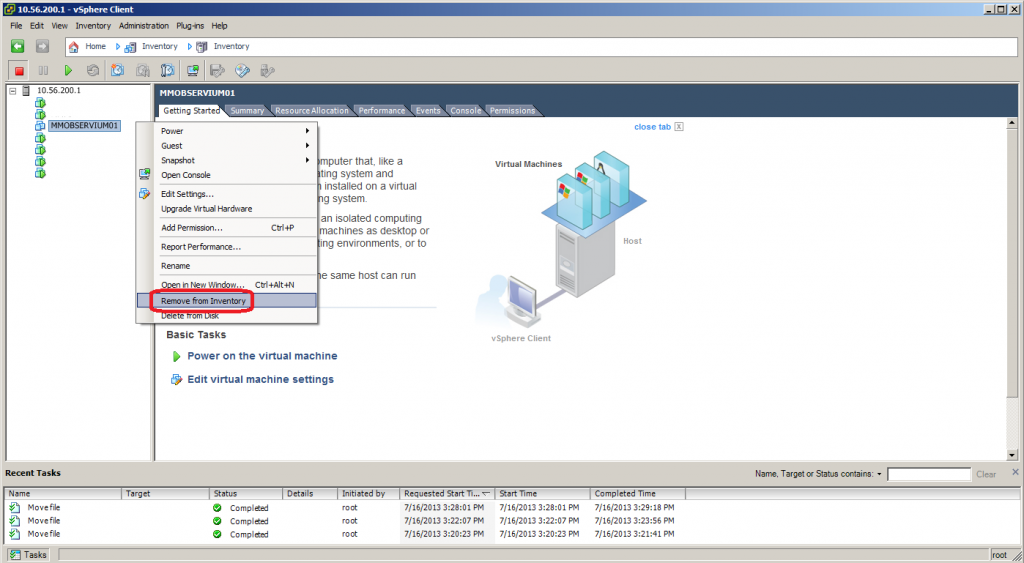Viewport: 1024px width, 563px height.
Task: Click the CD/DVD connect toolbar icon
Action: pos(242,71)
